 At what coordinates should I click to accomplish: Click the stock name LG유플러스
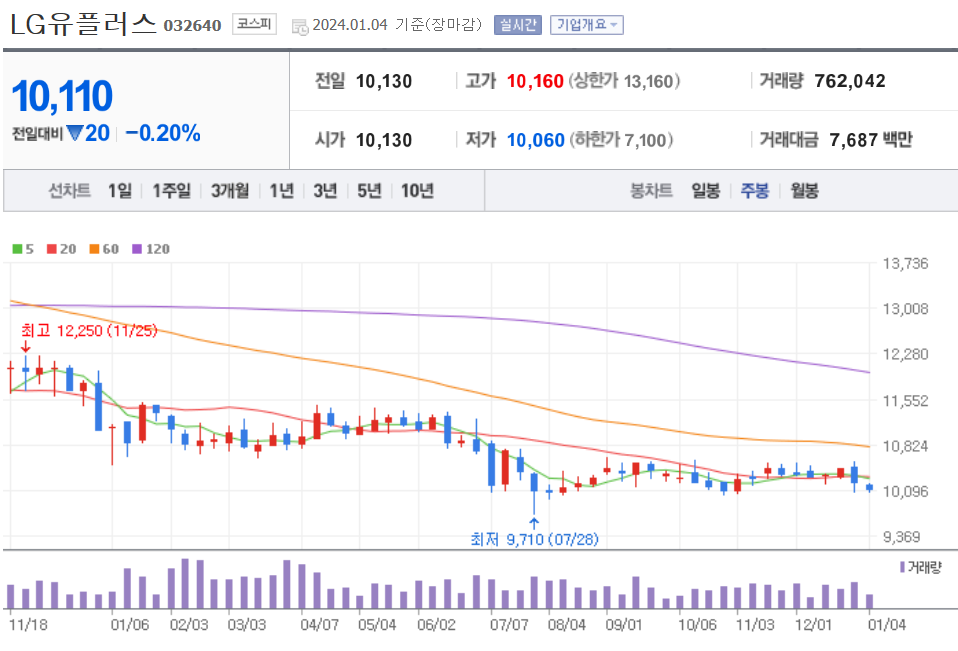(83, 24)
